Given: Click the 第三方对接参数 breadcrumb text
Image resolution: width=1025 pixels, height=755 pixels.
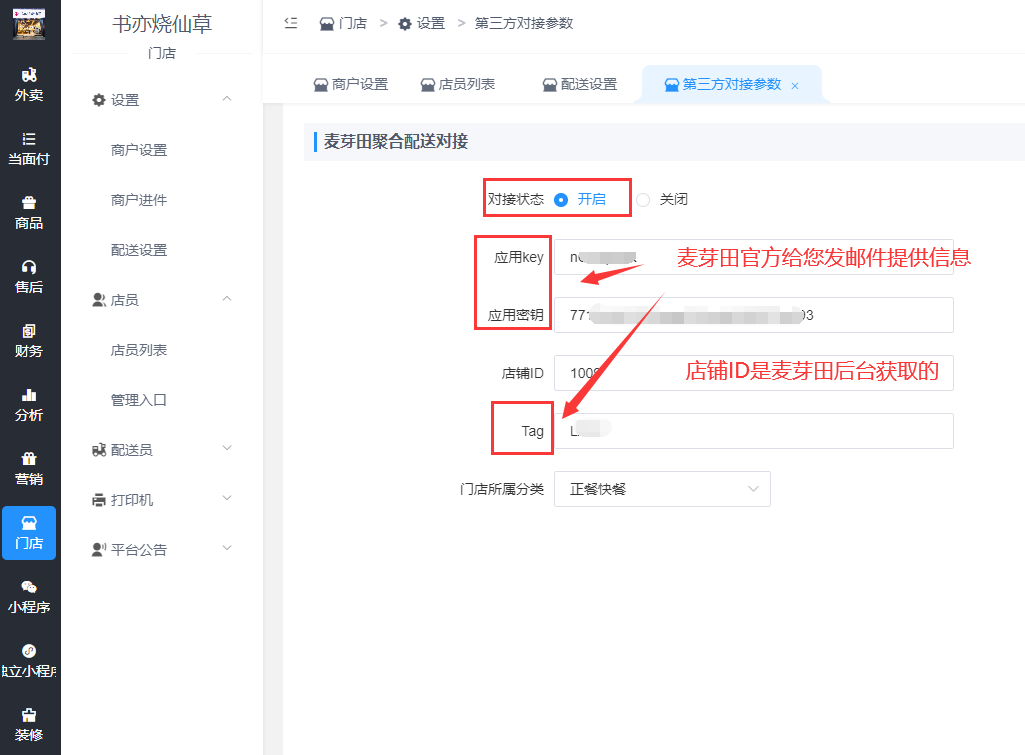Looking at the screenshot, I should (524, 24).
